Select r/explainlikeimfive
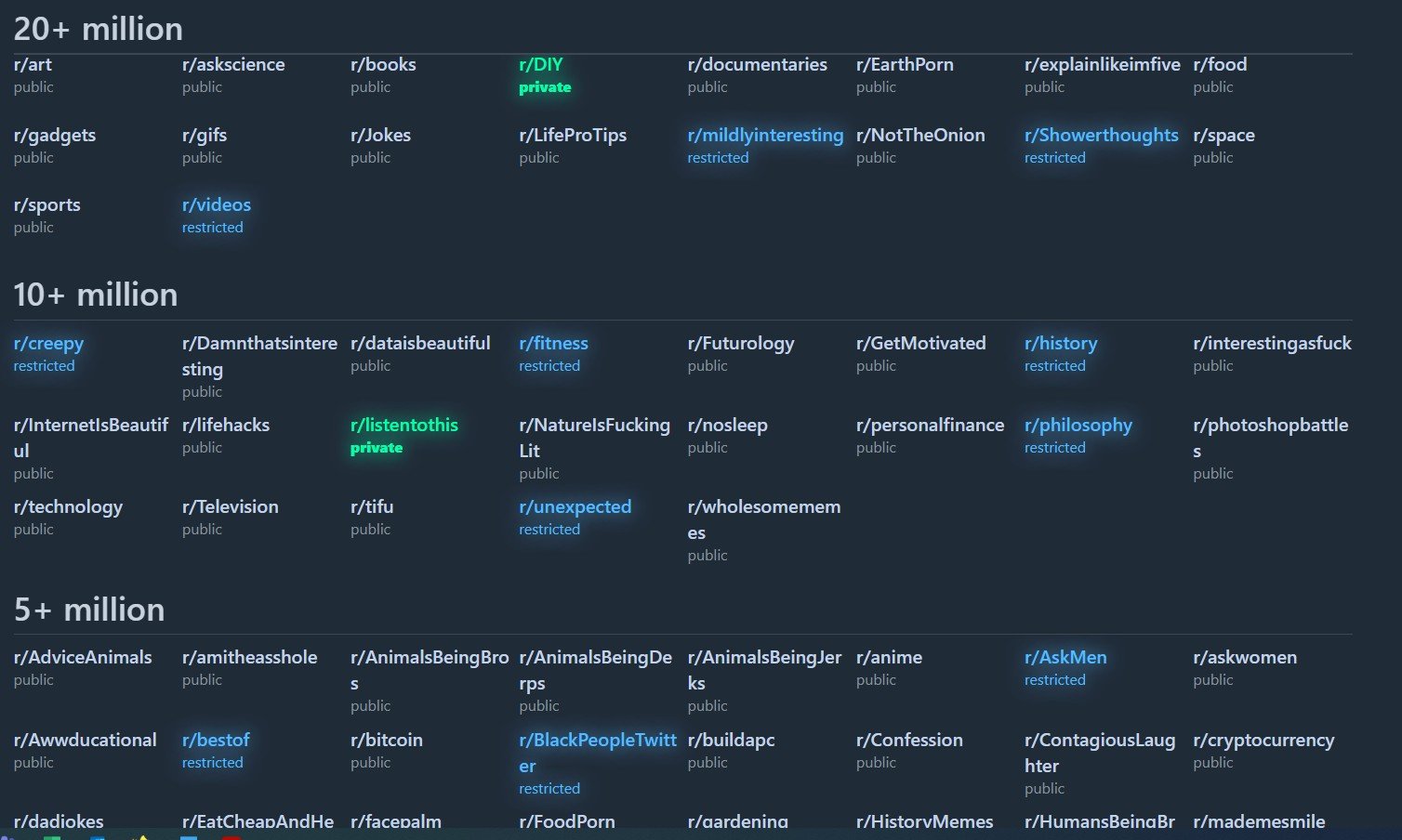Viewport: 1402px width, 840px height. click(x=1103, y=65)
